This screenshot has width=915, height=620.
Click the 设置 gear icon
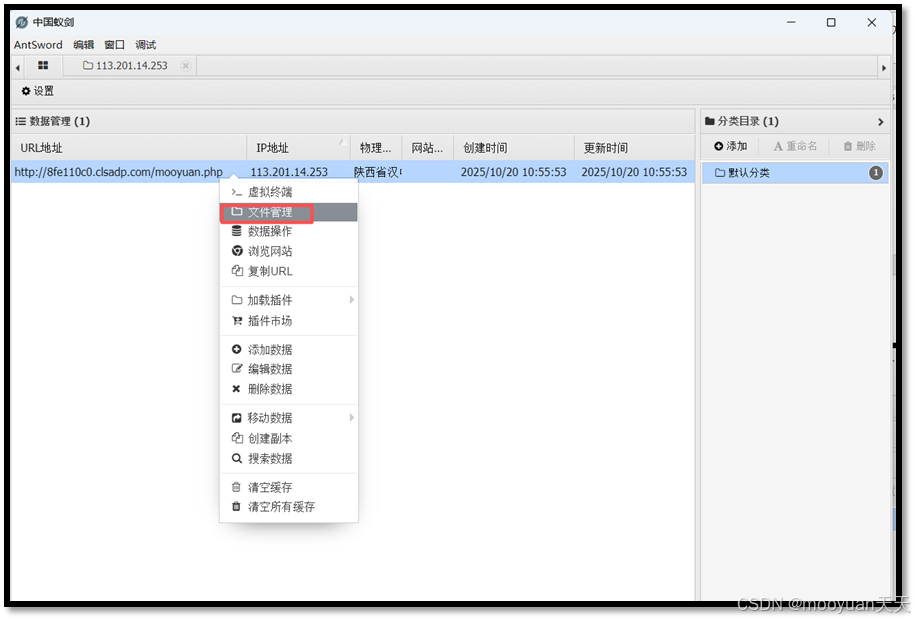click(x=26, y=91)
